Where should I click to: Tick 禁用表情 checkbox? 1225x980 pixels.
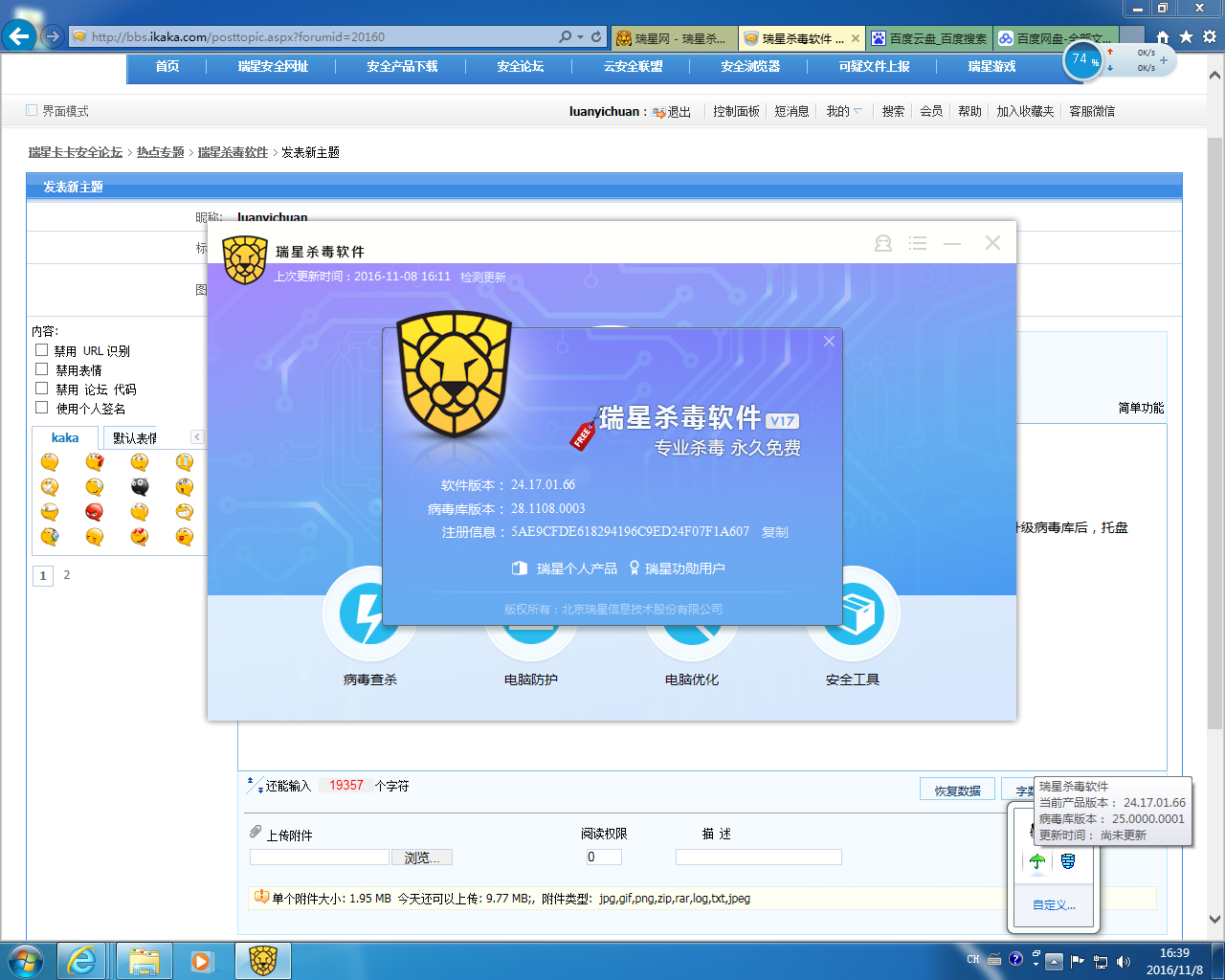tap(42, 369)
